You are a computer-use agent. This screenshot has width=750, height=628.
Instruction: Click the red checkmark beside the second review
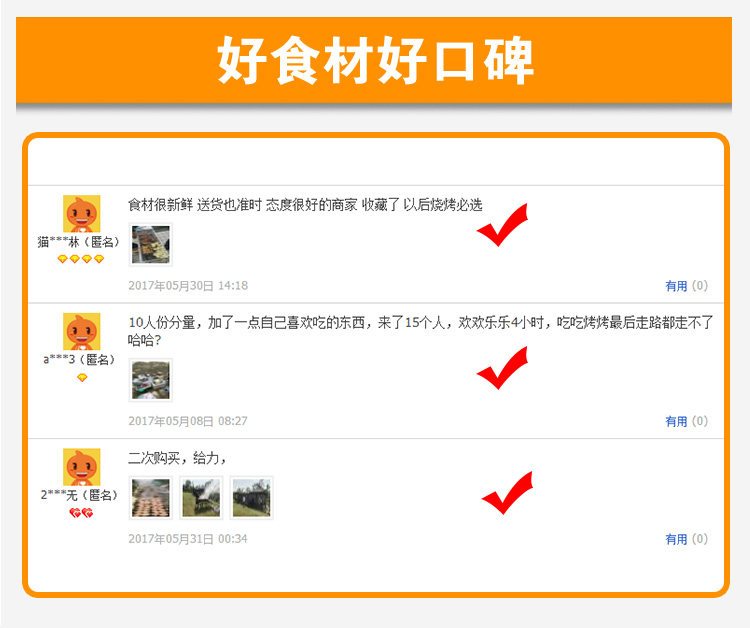[x=502, y=368]
